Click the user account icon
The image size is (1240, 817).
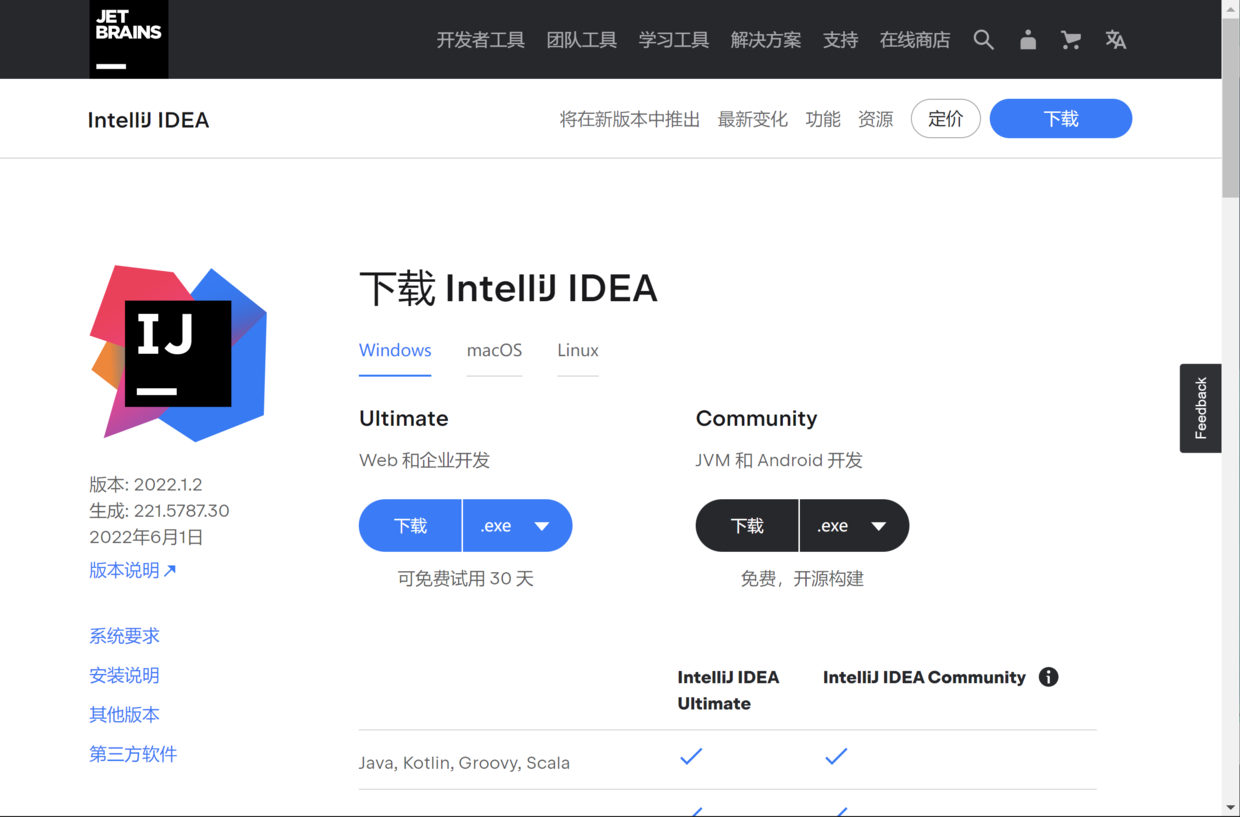pos(1027,40)
